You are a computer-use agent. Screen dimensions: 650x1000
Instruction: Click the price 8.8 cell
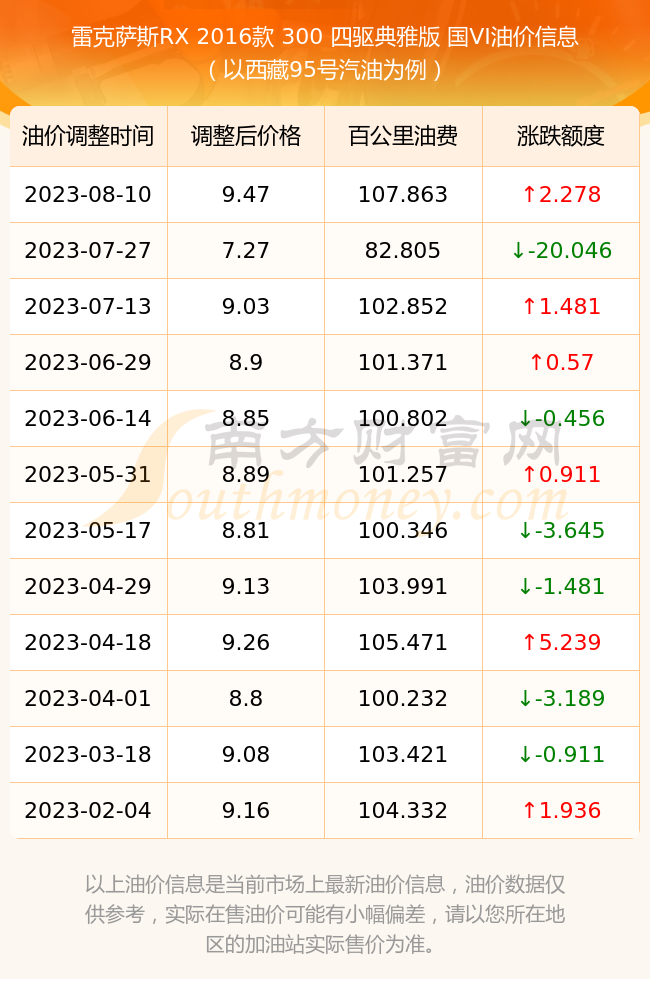246,698
